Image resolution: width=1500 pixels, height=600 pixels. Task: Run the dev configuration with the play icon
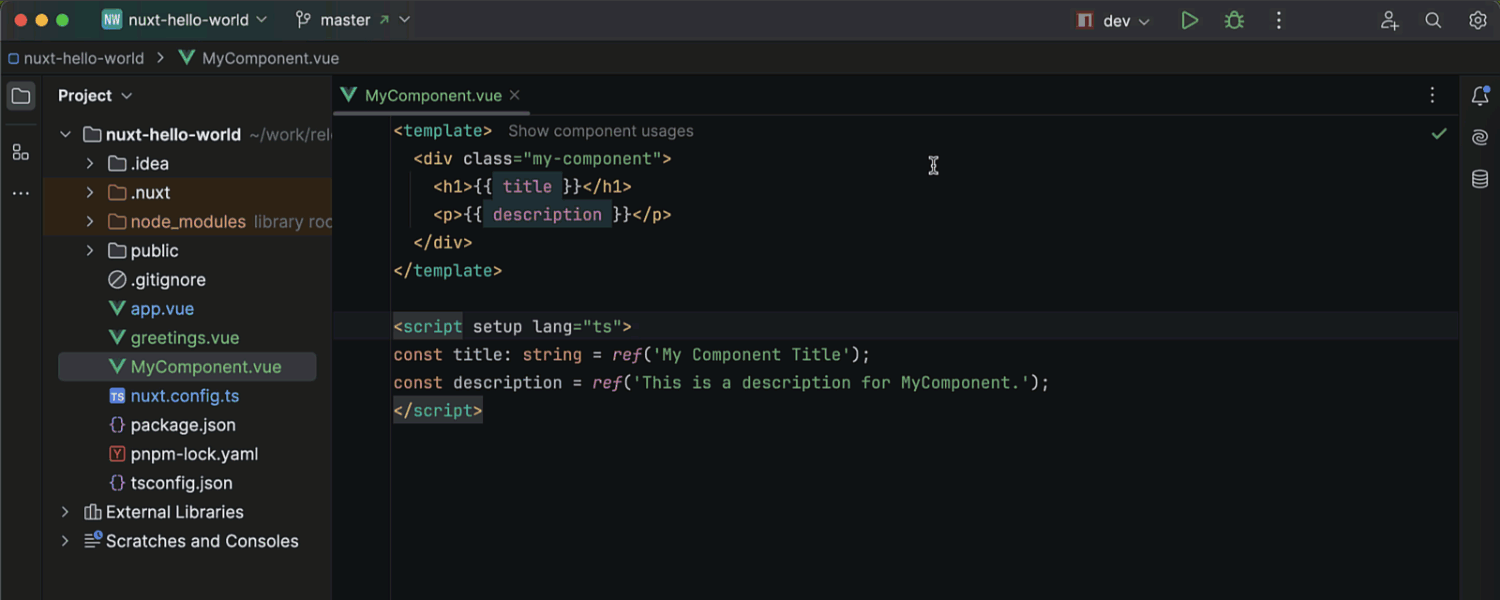click(x=1189, y=19)
